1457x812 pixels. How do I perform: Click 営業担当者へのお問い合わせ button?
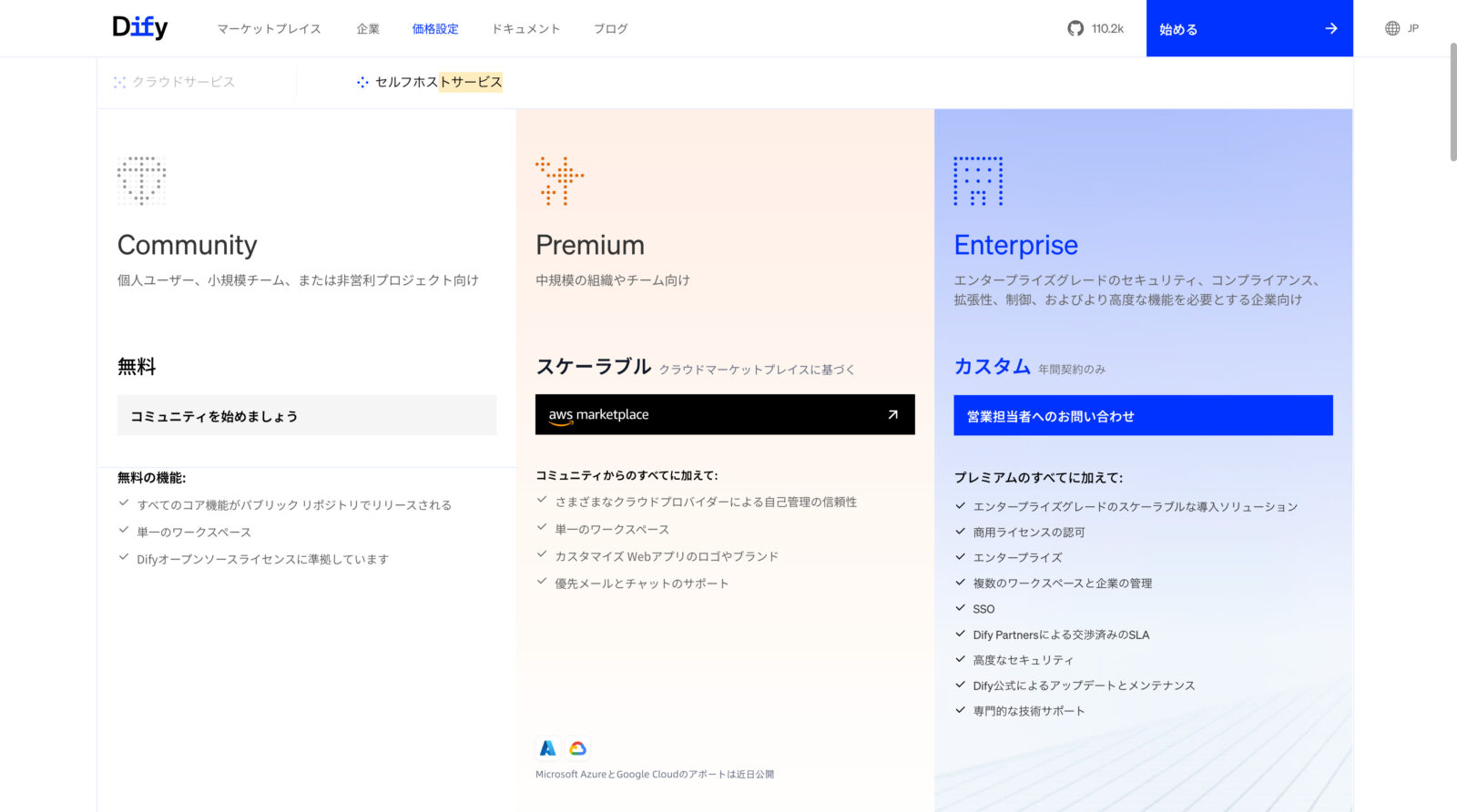[1143, 415]
